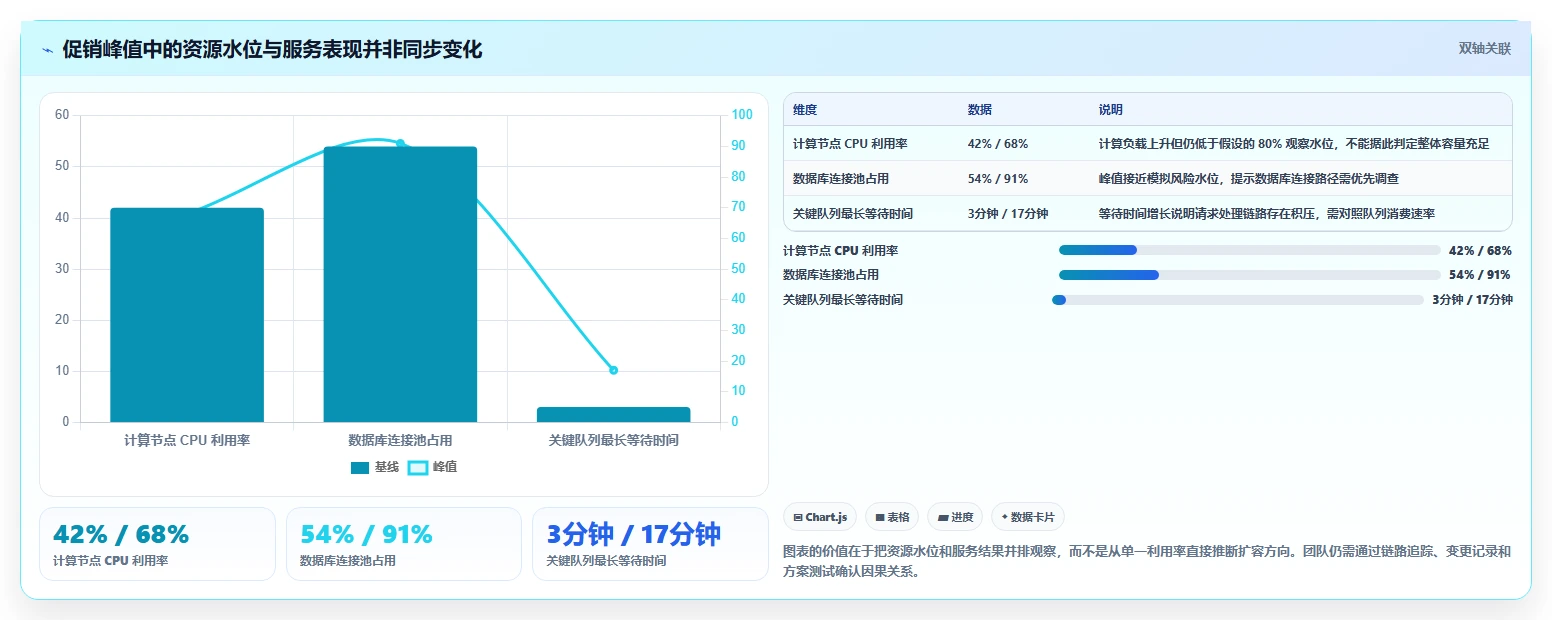Image resolution: width=1552 pixels, height=620 pixels.
Task: Toggle the 基线 legend swatch
Action: point(360,467)
